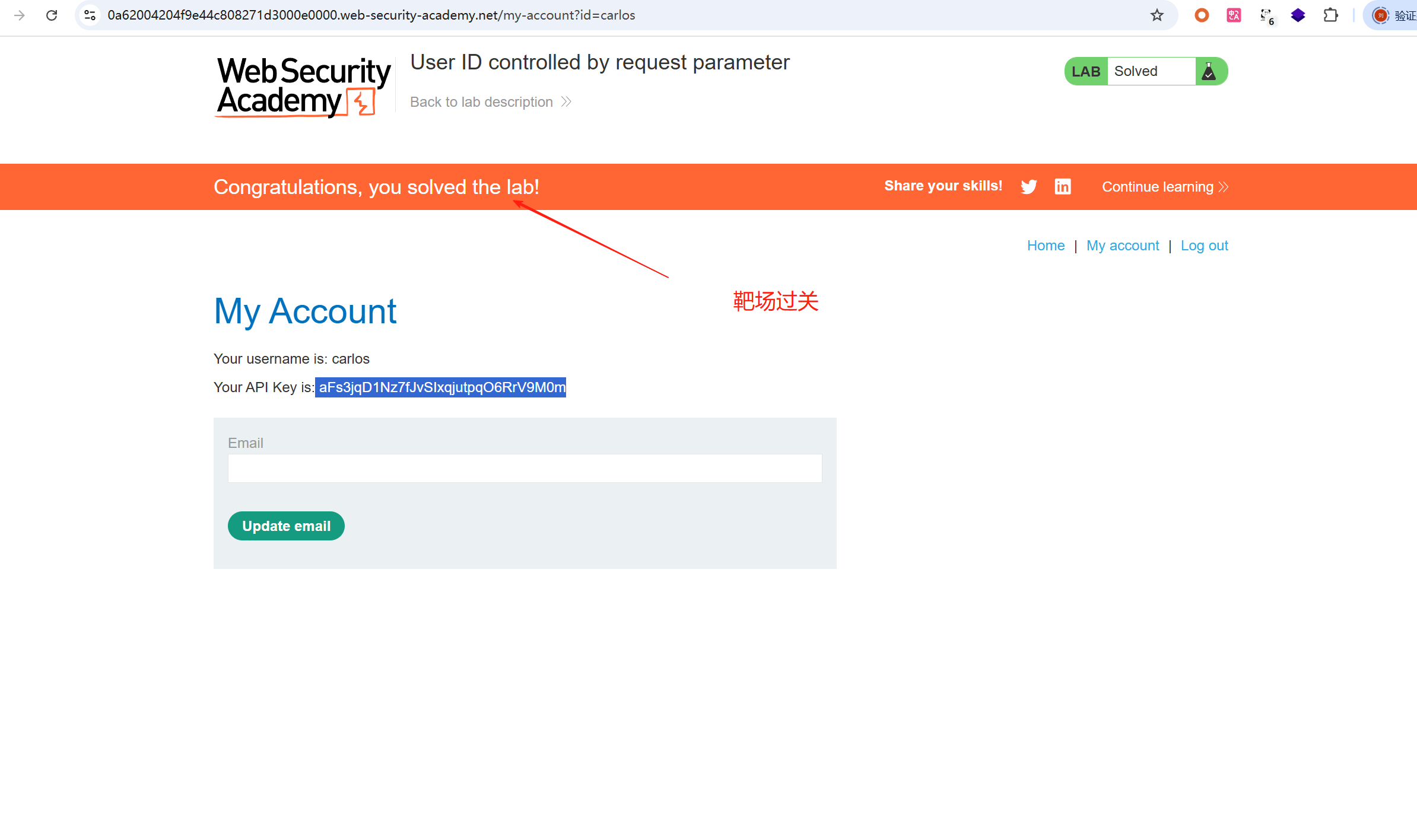This screenshot has width=1417, height=840.
Task: Click the browser forward arrow
Action: coord(20,15)
